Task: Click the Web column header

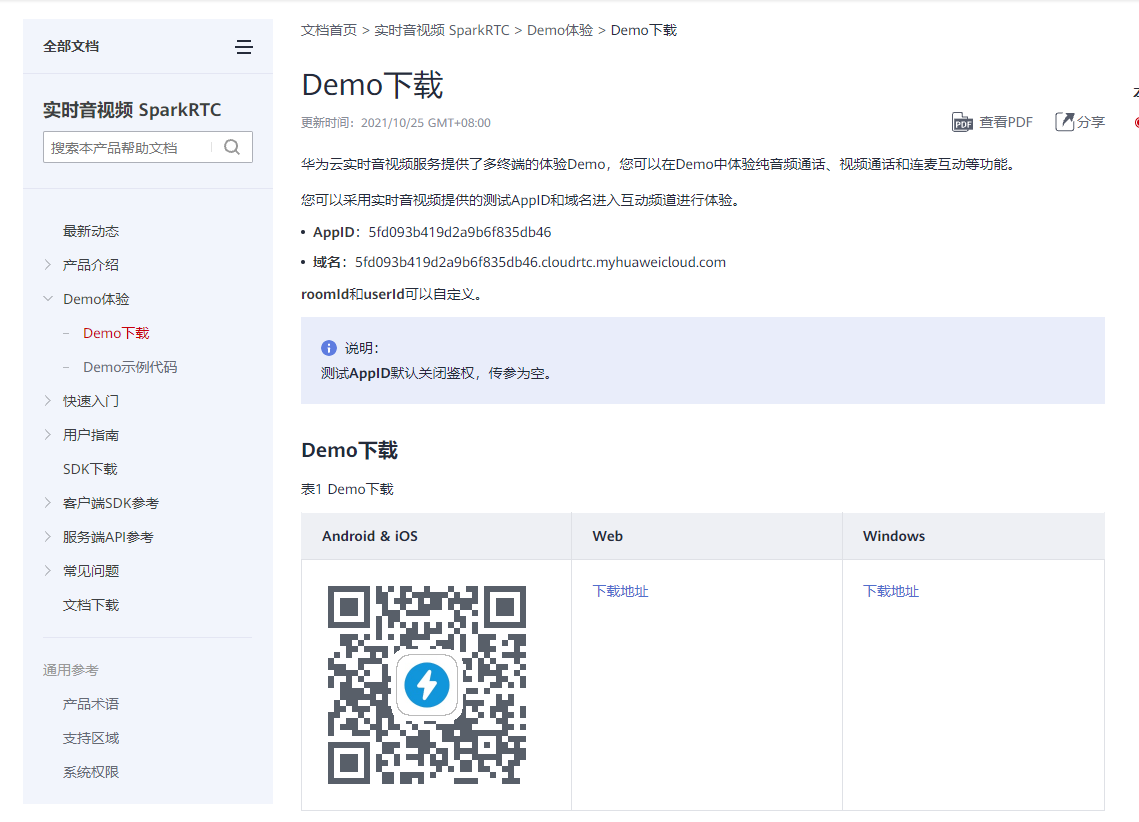Action: (607, 536)
